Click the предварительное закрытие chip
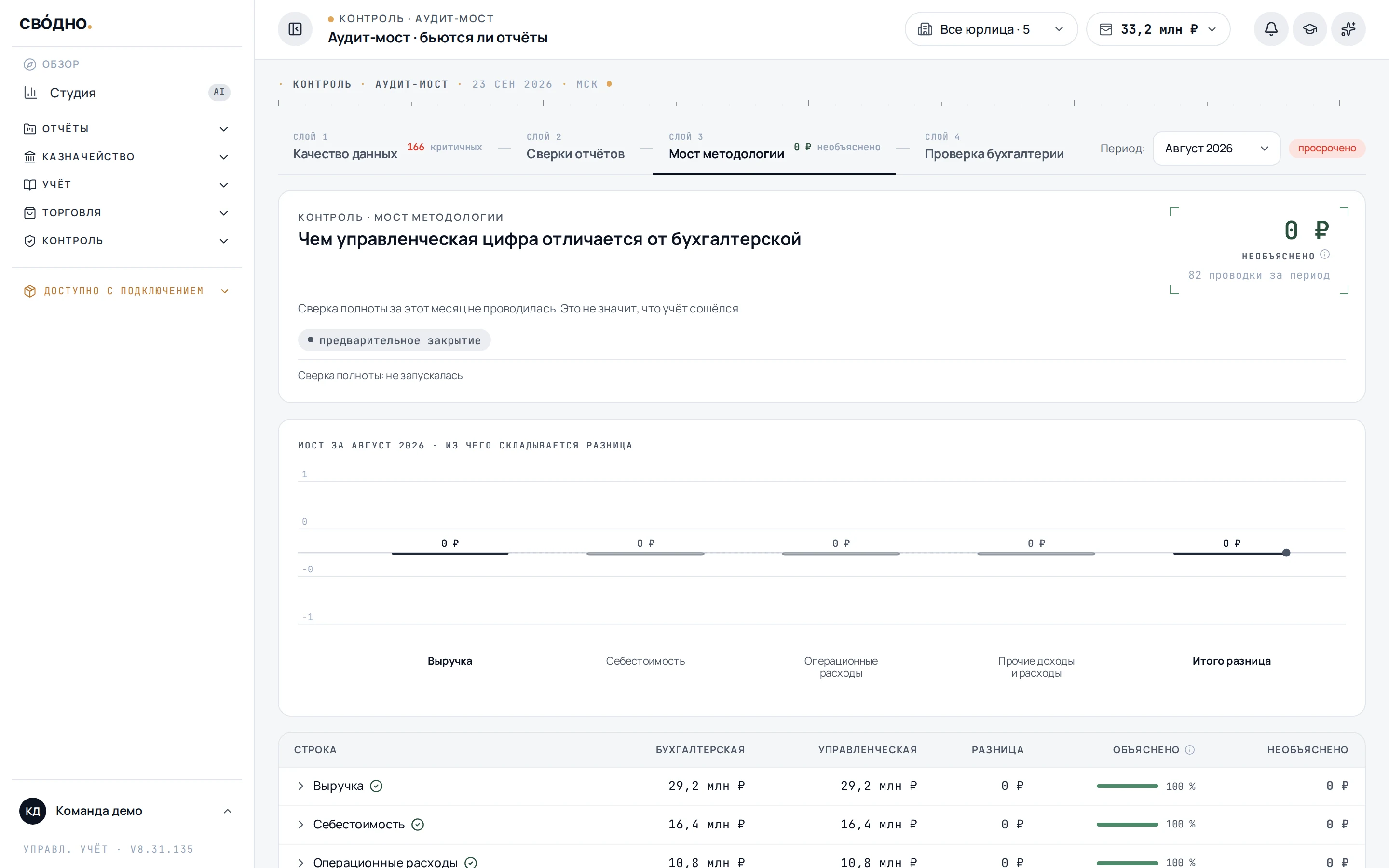 tap(394, 340)
